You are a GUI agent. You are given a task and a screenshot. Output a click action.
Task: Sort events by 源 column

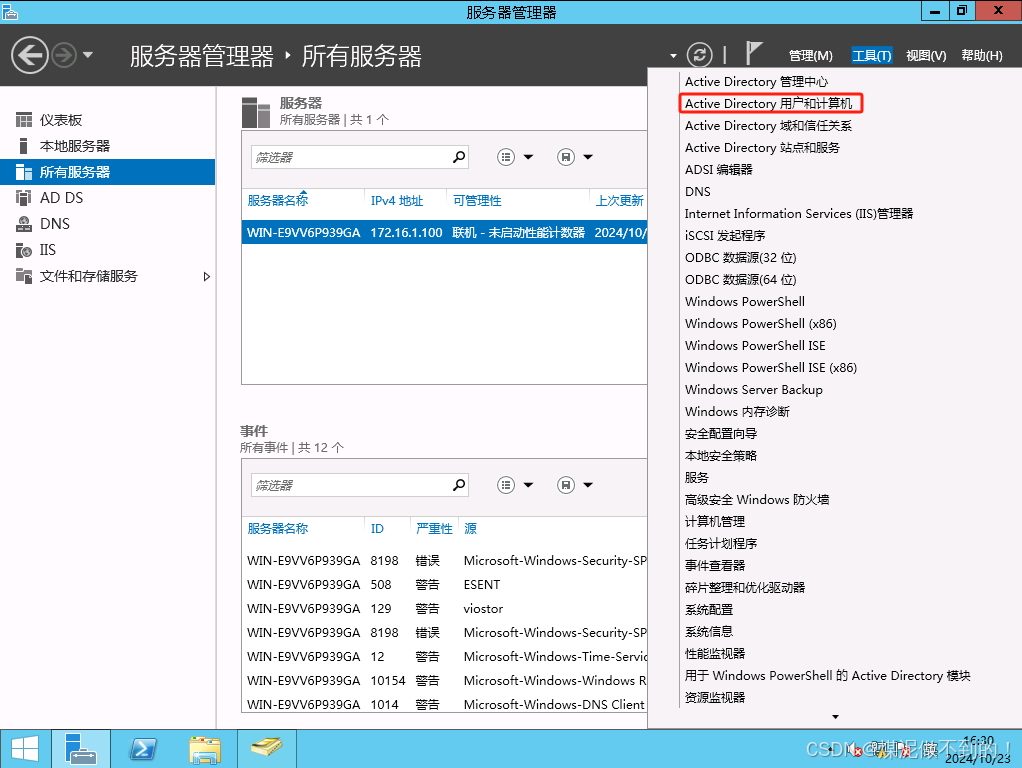[x=471, y=529]
